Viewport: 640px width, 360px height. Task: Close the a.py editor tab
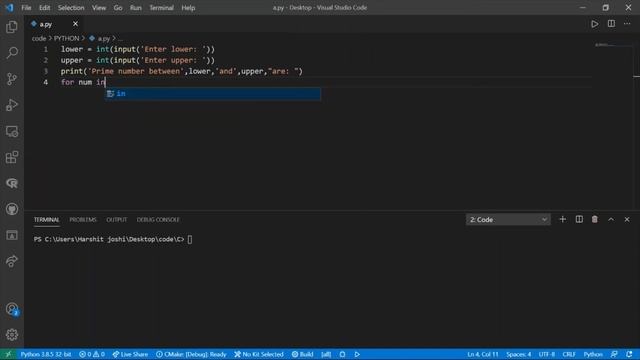[x=75, y=24]
